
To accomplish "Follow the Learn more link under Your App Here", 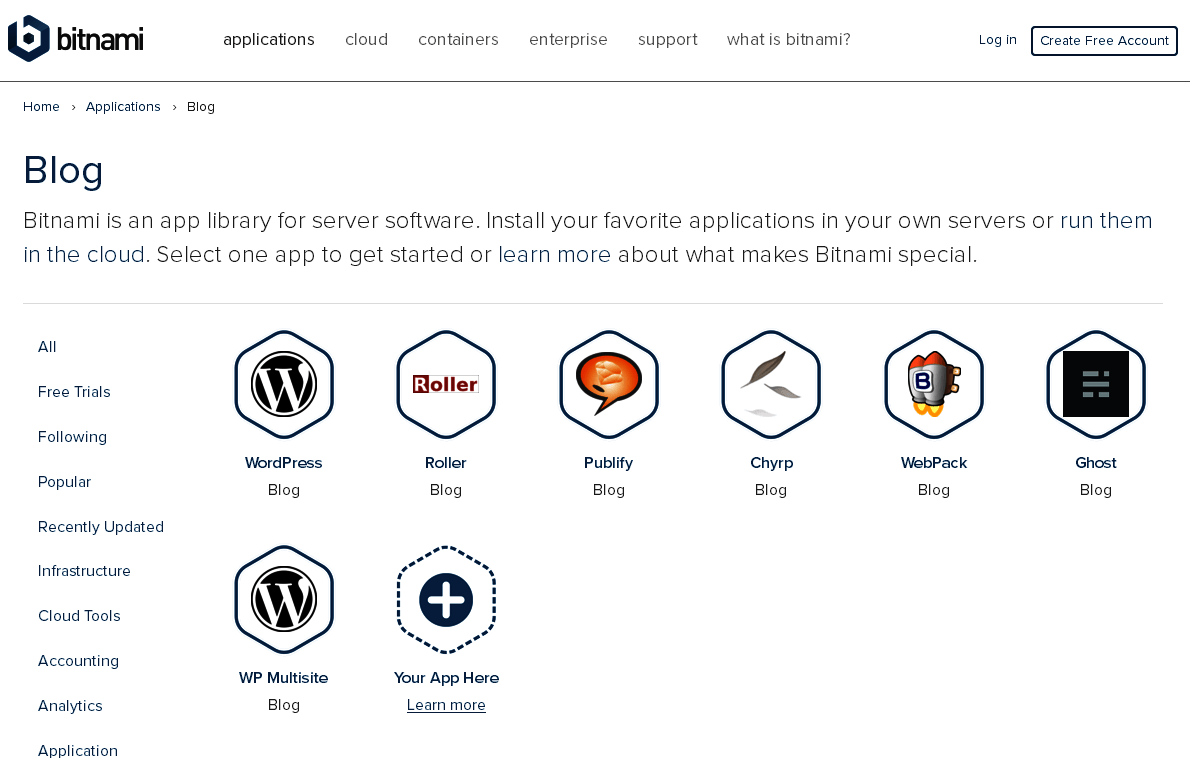I will point(446,705).
